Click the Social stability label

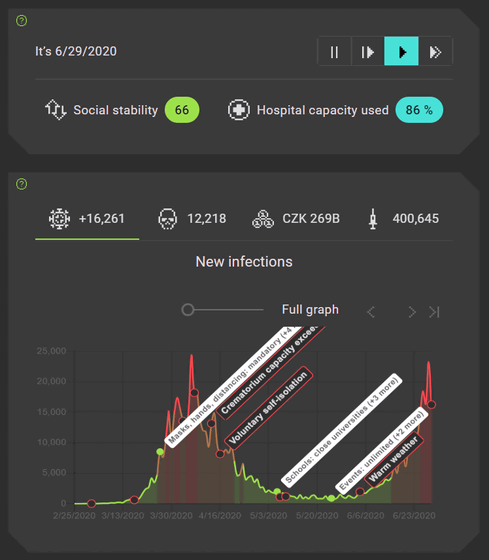point(115,110)
